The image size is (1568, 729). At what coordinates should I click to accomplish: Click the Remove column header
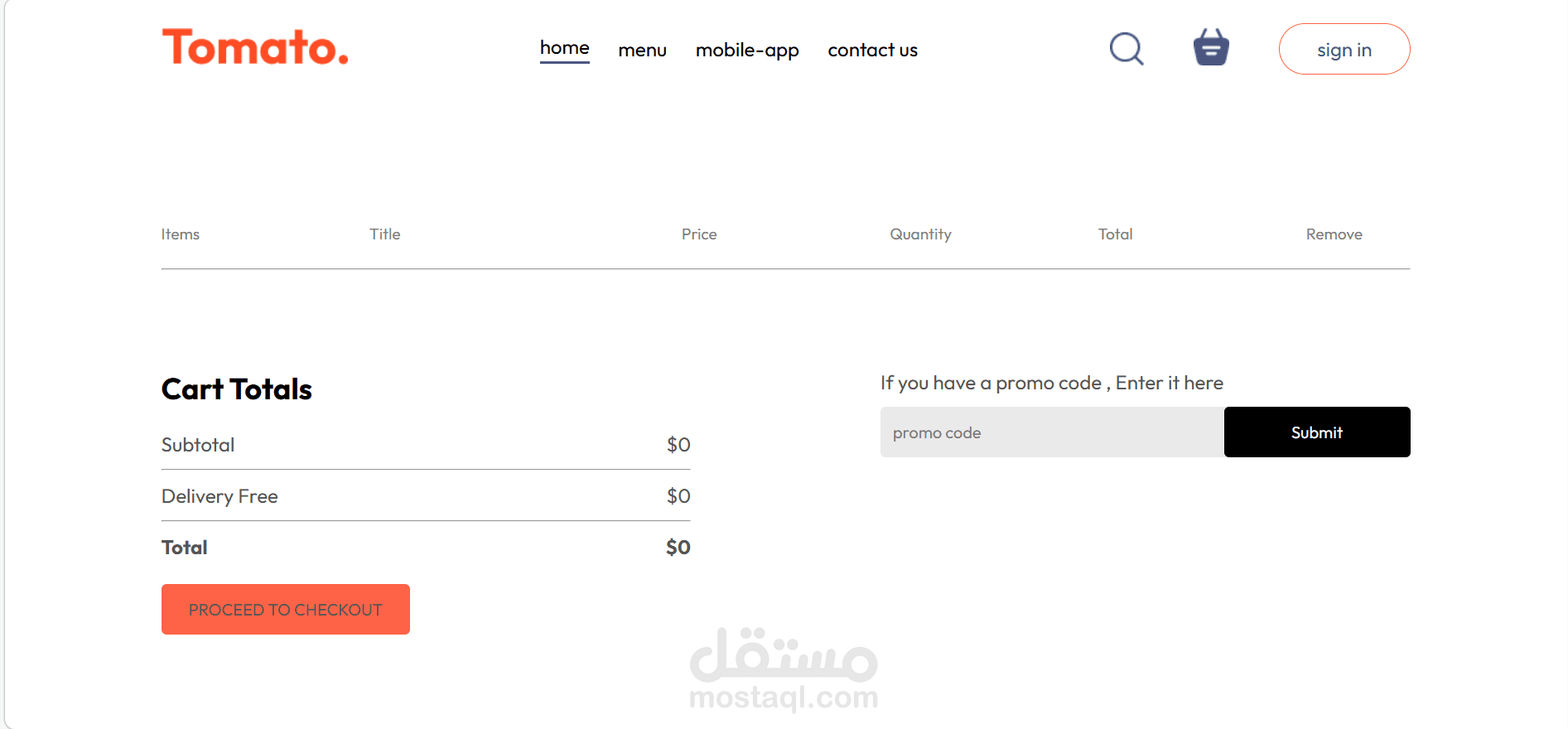pyautogui.click(x=1334, y=234)
